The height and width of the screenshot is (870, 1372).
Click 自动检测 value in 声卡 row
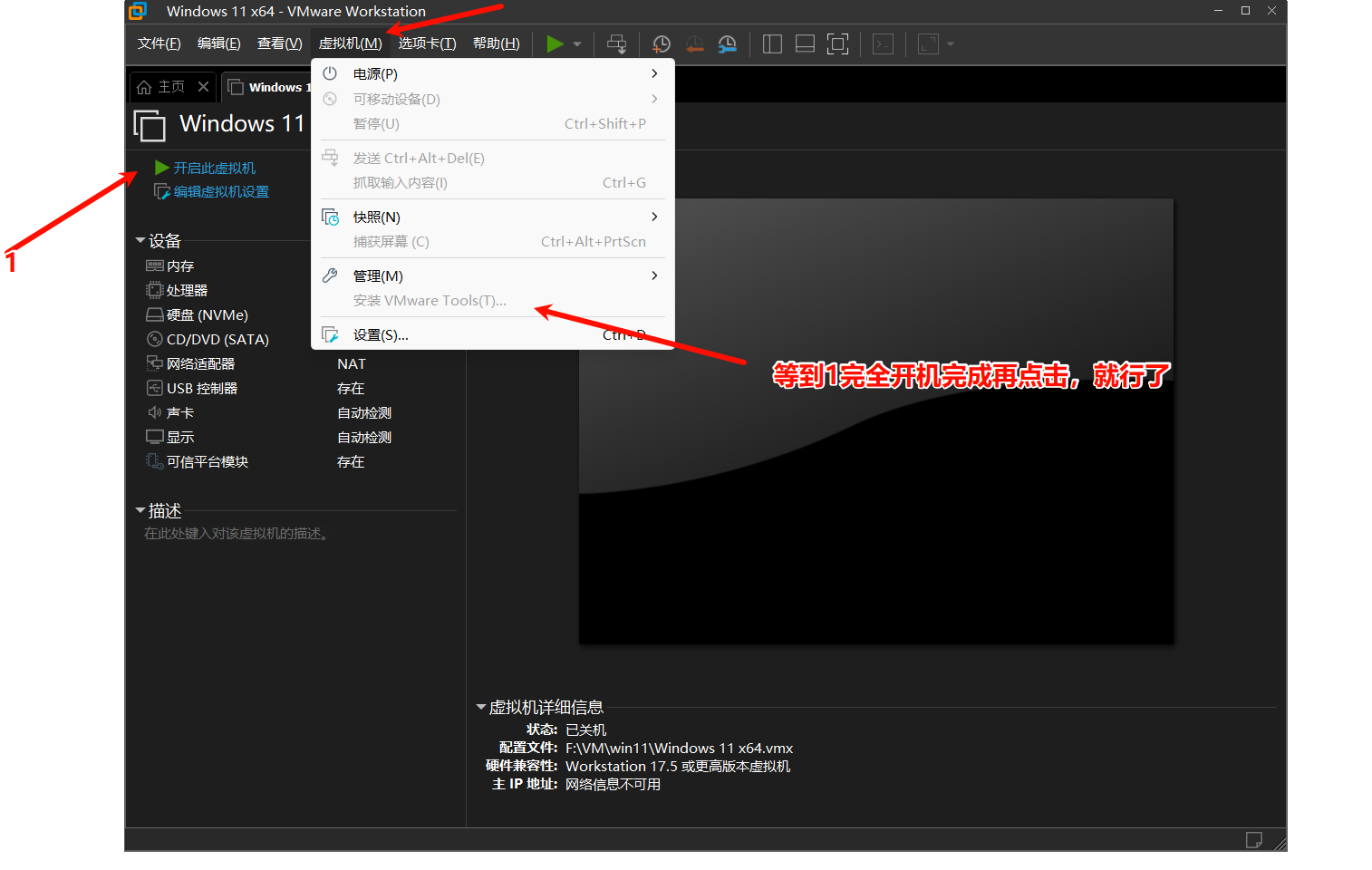[364, 412]
